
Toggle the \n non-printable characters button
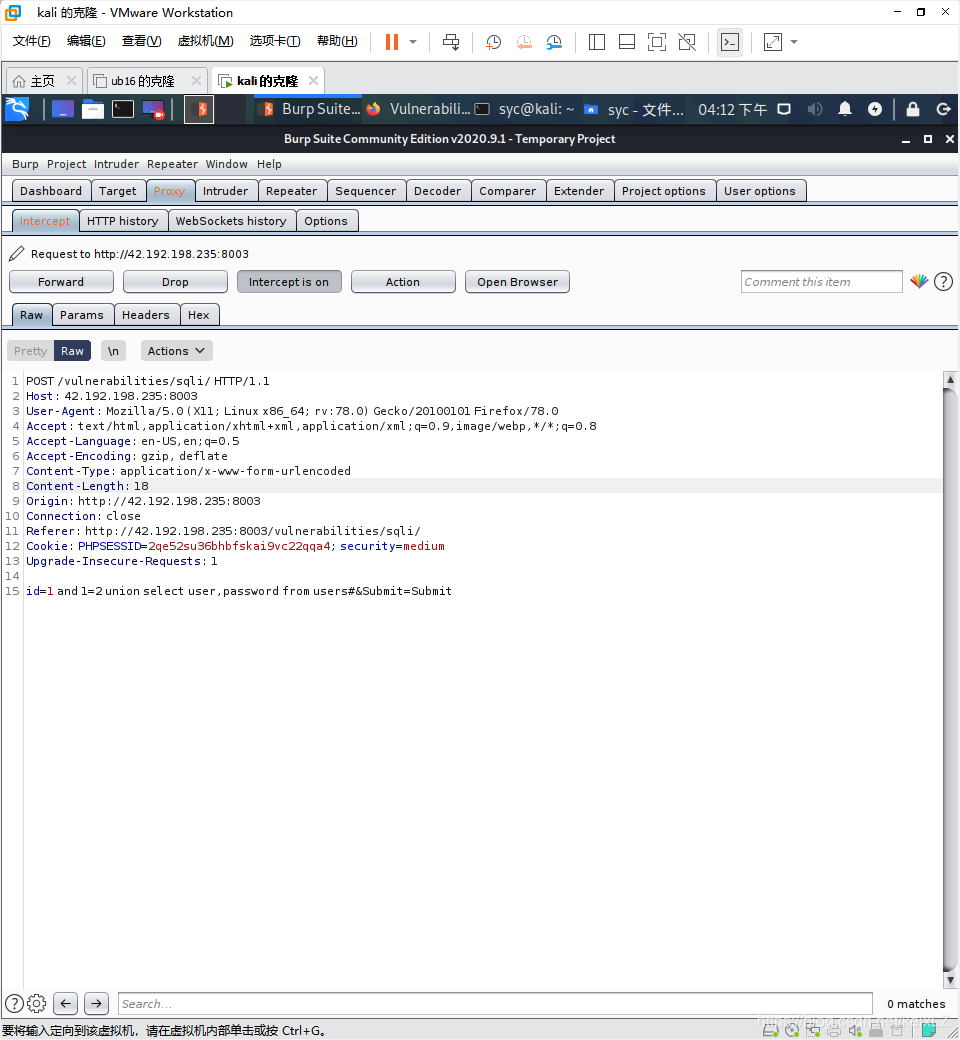113,351
